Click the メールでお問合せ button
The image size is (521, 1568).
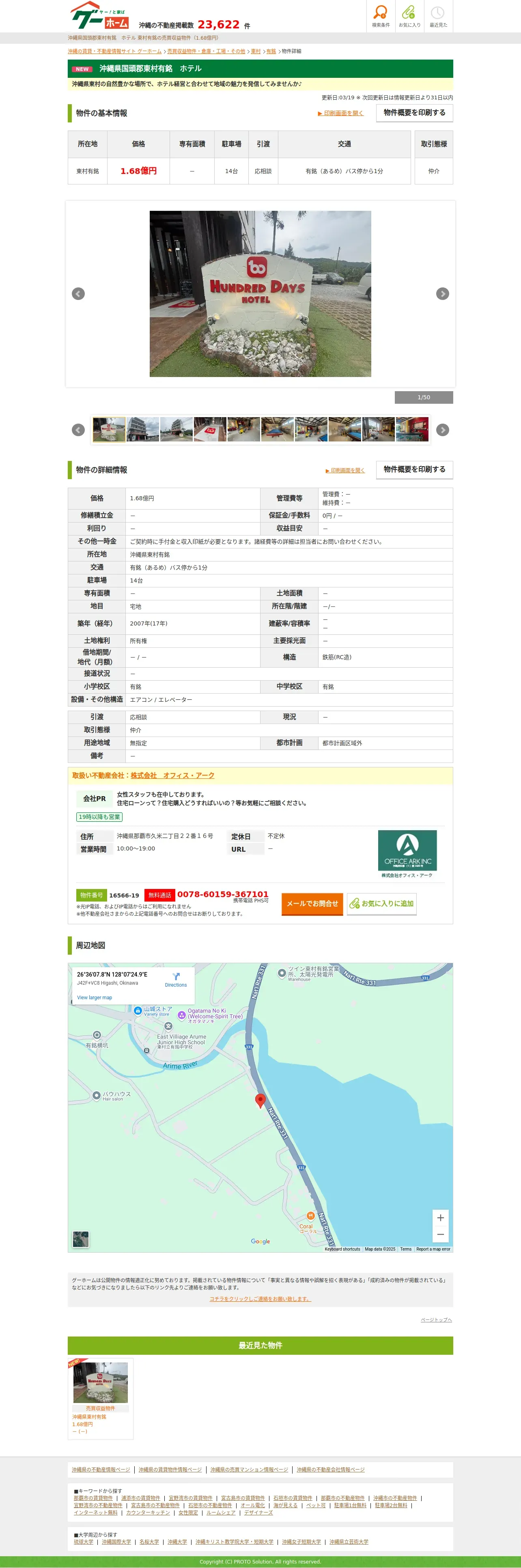[312, 904]
